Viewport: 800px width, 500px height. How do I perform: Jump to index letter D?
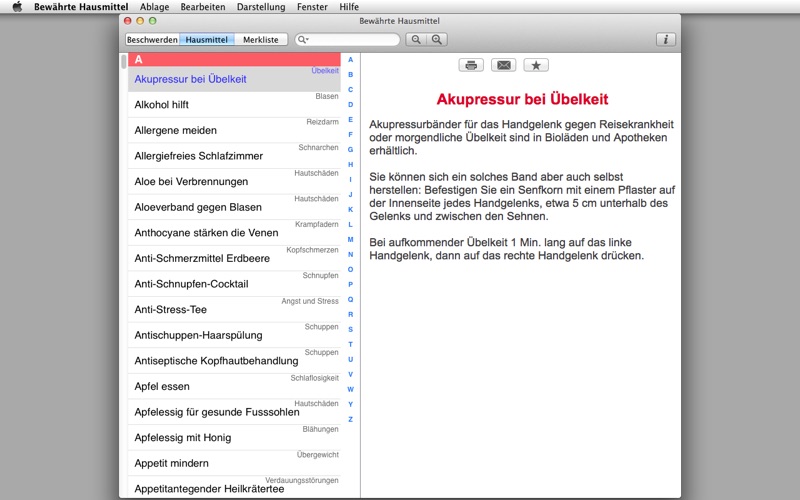(x=351, y=105)
